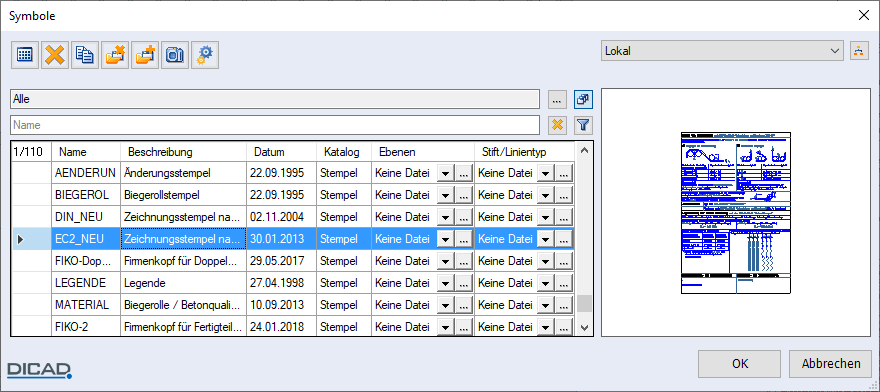
Task: Click the Abbrechen button
Action: click(831, 364)
